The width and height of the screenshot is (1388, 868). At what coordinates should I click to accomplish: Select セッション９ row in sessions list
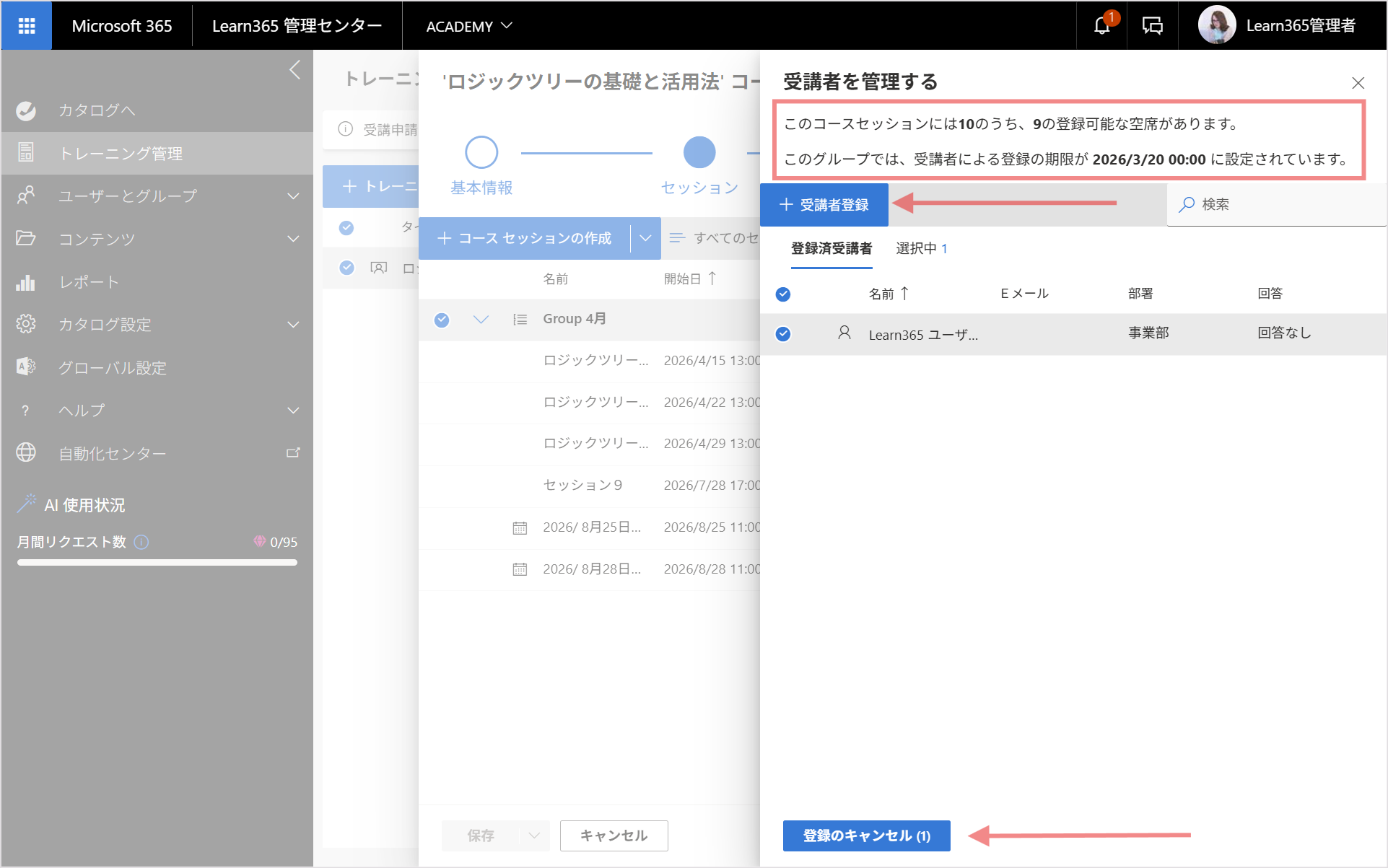(589, 486)
